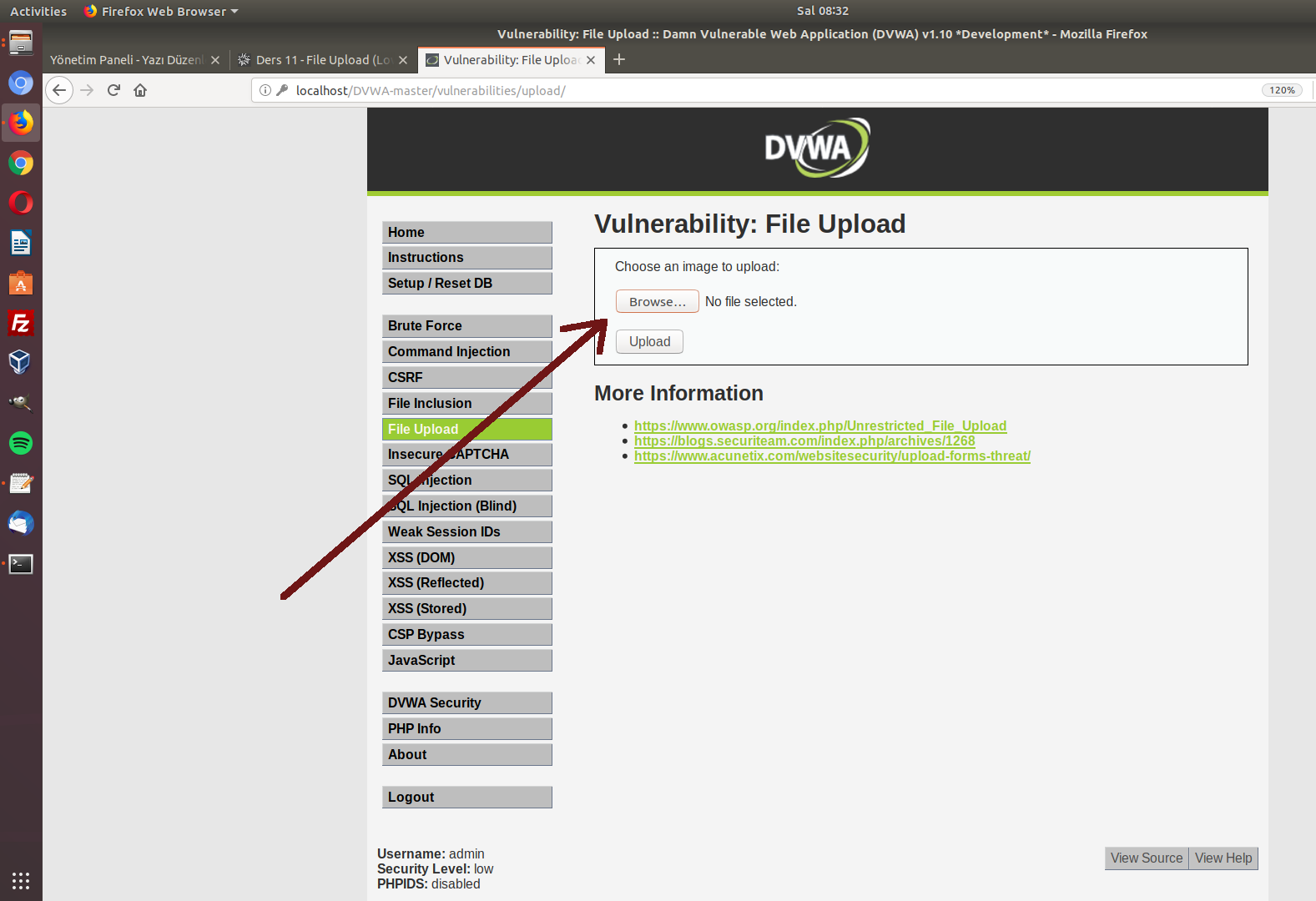The height and width of the screenshot is (901, 1316).
Task: Click the Firefox icon in the dock
Action: point(21,123)
